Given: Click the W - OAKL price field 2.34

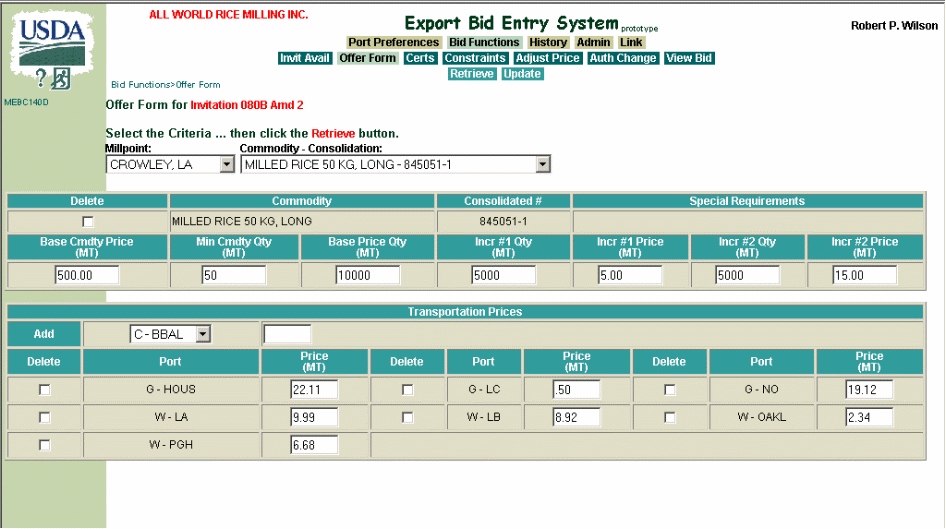Looking at the screenshot, I should [869, 417].
